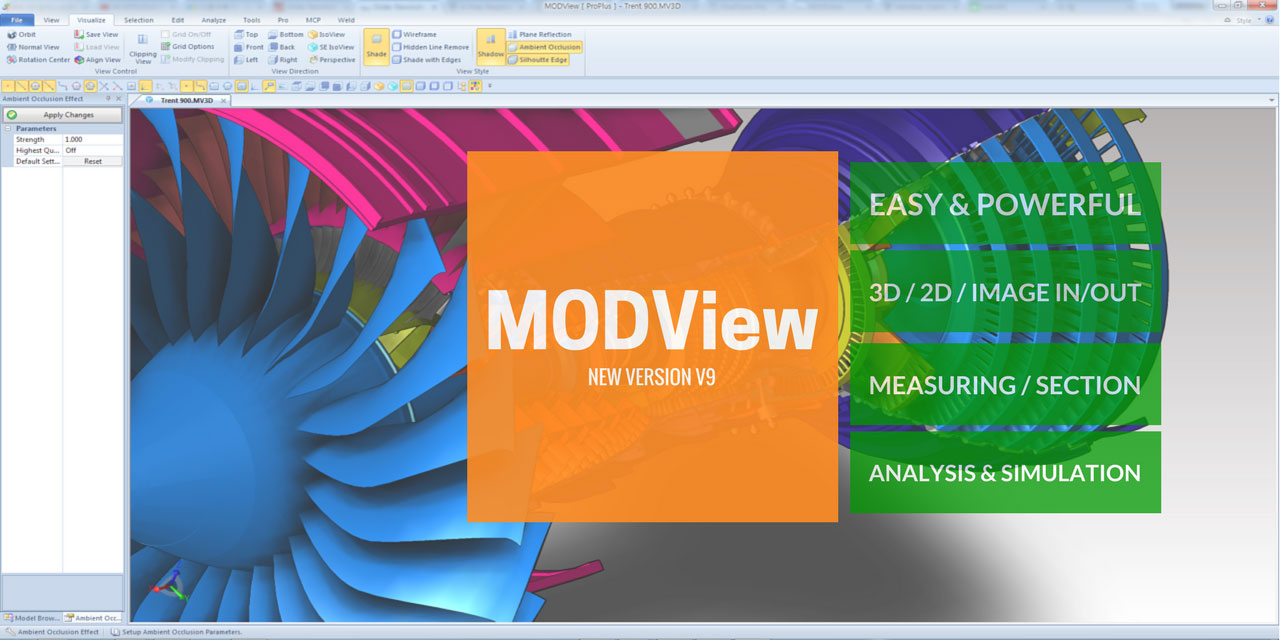Switch to the Selection ribbon tab
1280x640 pixels.
pos(138,19)
